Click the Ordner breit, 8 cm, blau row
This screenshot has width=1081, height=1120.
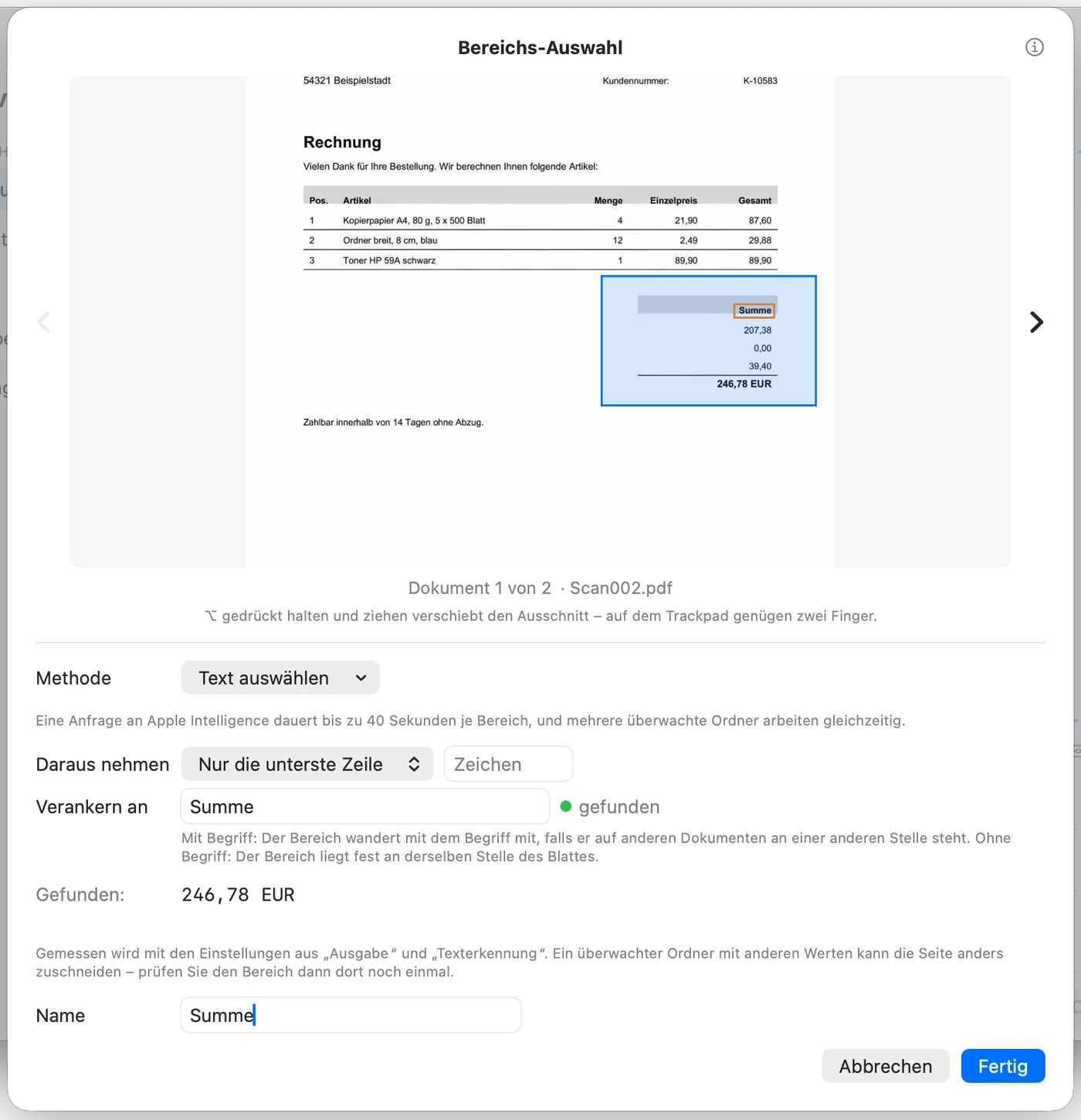pos(540,240)
